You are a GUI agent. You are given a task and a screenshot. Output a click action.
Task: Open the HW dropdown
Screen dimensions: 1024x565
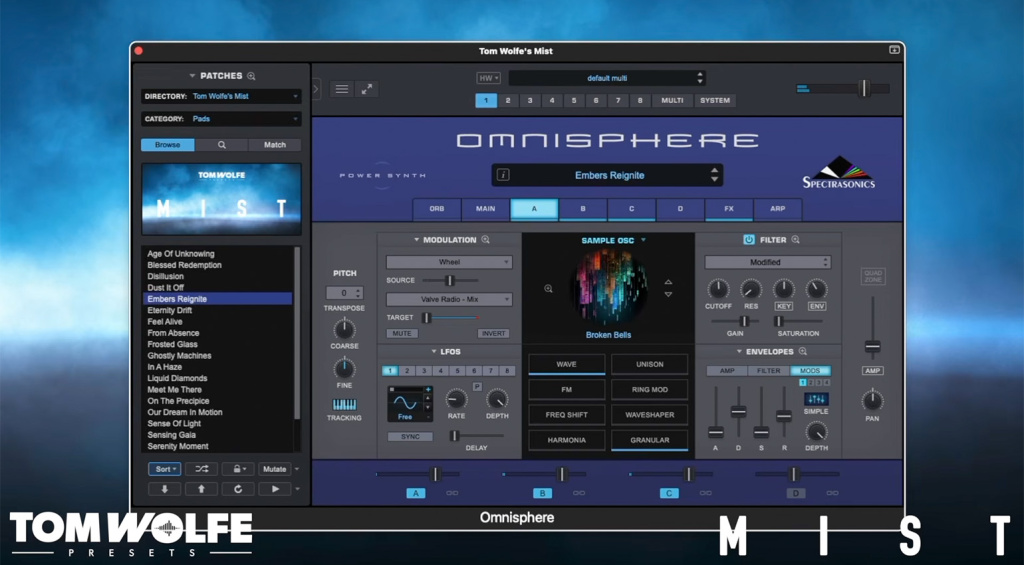click(488, 78)
